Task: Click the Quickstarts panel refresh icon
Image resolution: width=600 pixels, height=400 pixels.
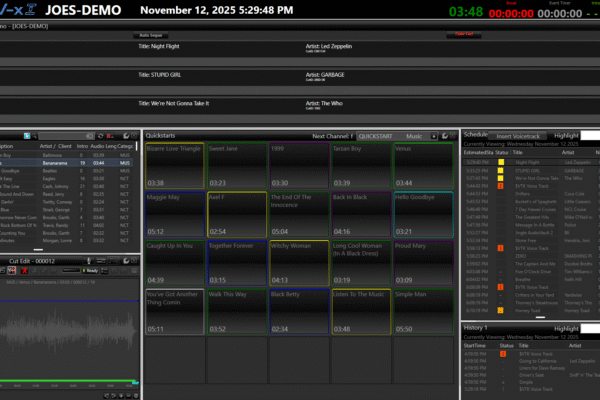Action: click(x=444, y=134)
